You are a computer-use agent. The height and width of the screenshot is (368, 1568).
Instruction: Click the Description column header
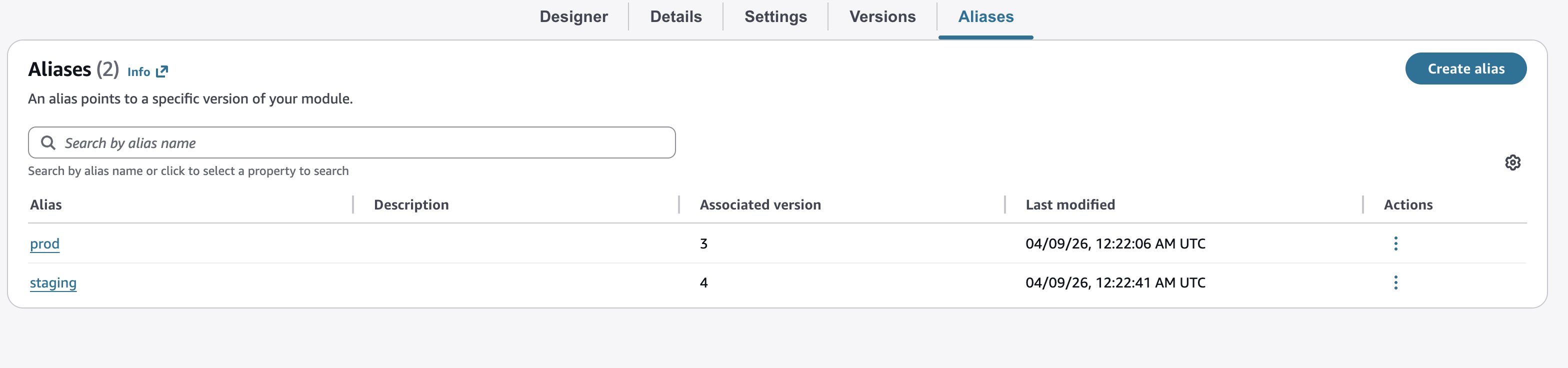pyautogui.click(x=411, y=205)
